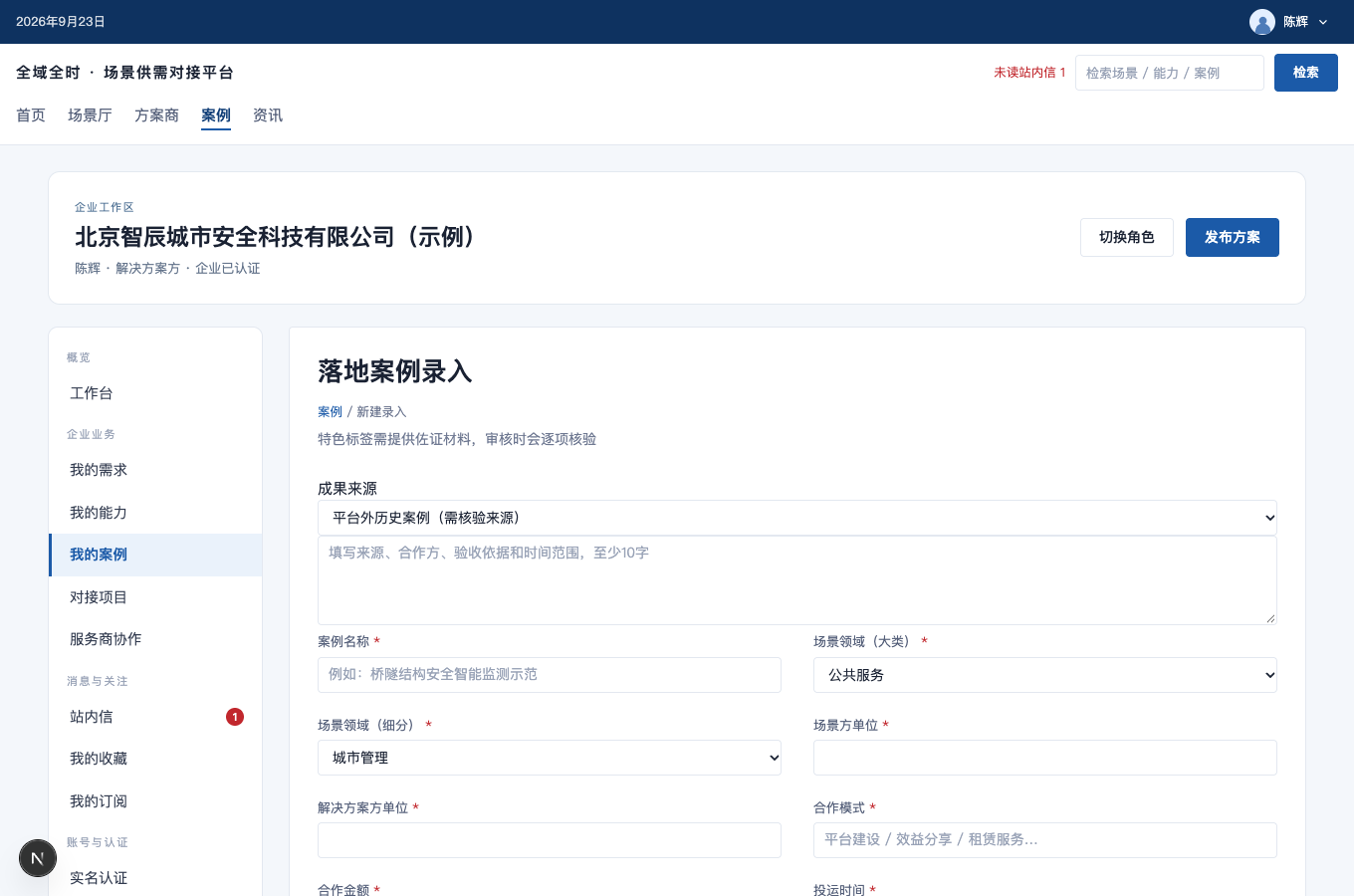Open the 成果来源 dropdown
Screen dimensions: 1354x896
[797, 518]
